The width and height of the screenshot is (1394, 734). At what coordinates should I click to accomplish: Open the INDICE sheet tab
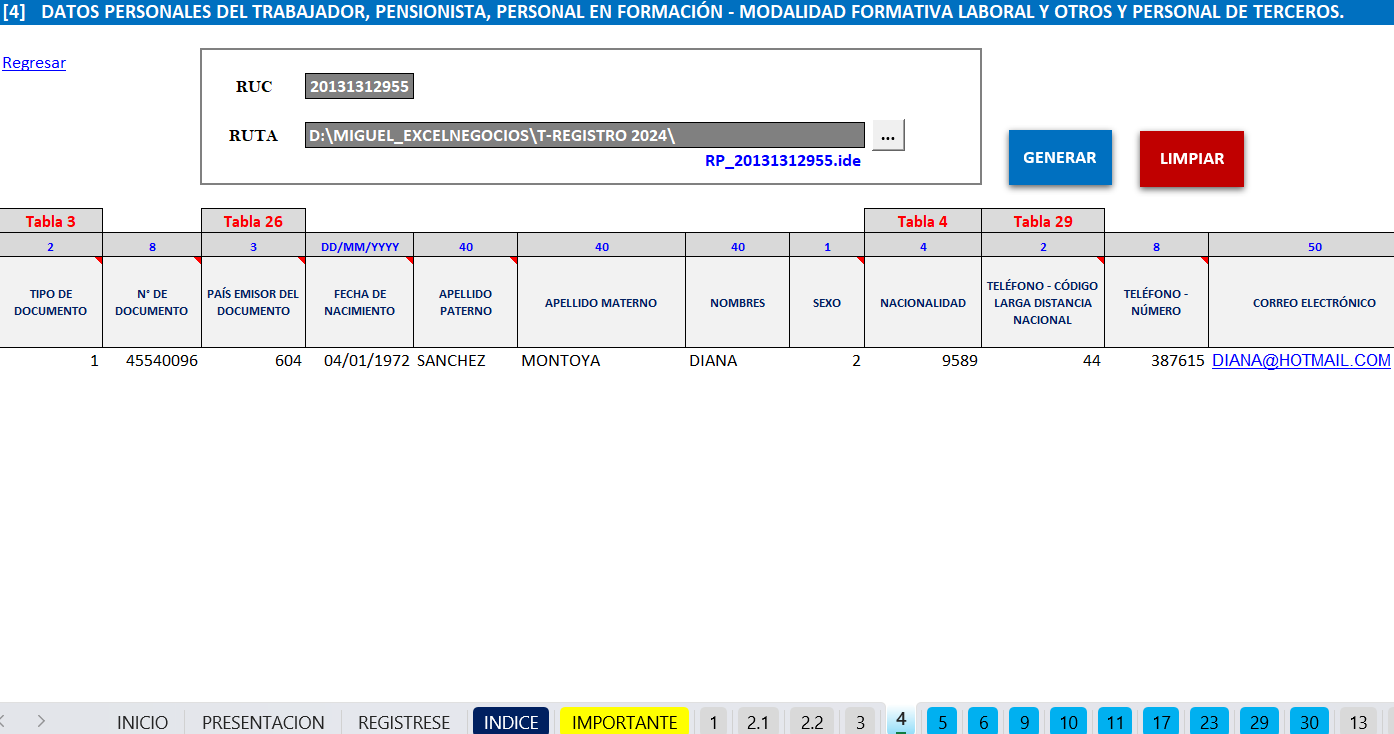point(511,722)
